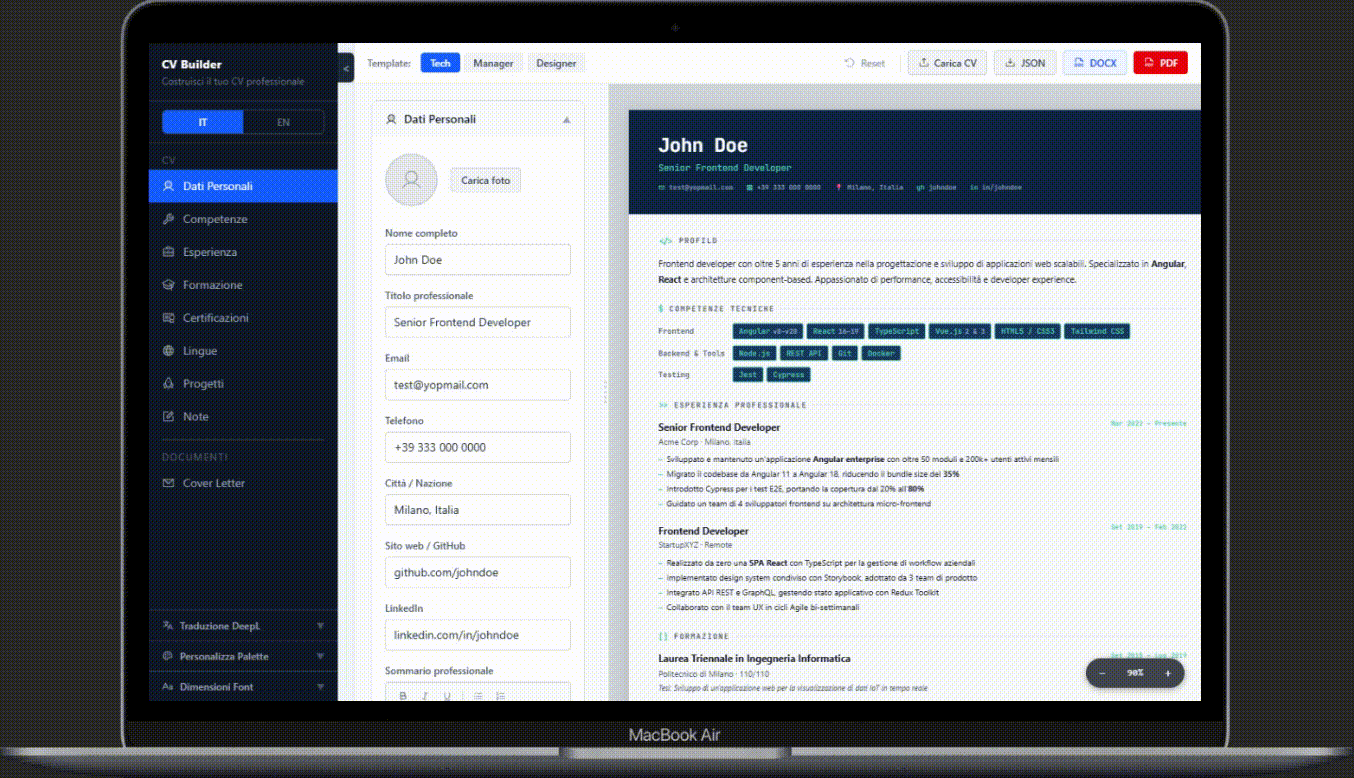Click the LinkedIn input field
Image resolution: width=1354 pixels, height=778 pixels.
tap(478, 635)
